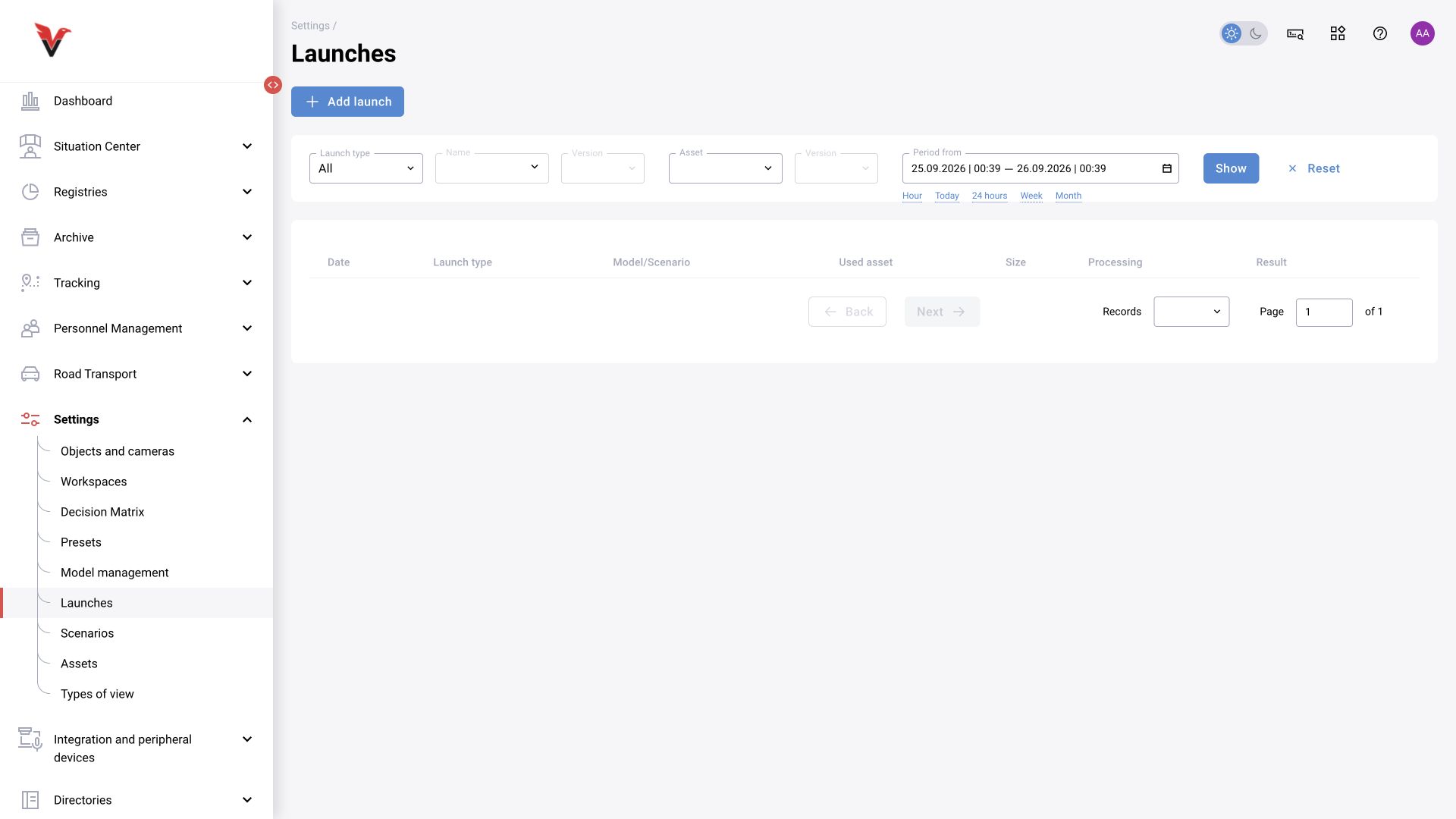The image size is (1456, 819).
Task: Click the Model/Scenario column header
Action: [651, 262]
